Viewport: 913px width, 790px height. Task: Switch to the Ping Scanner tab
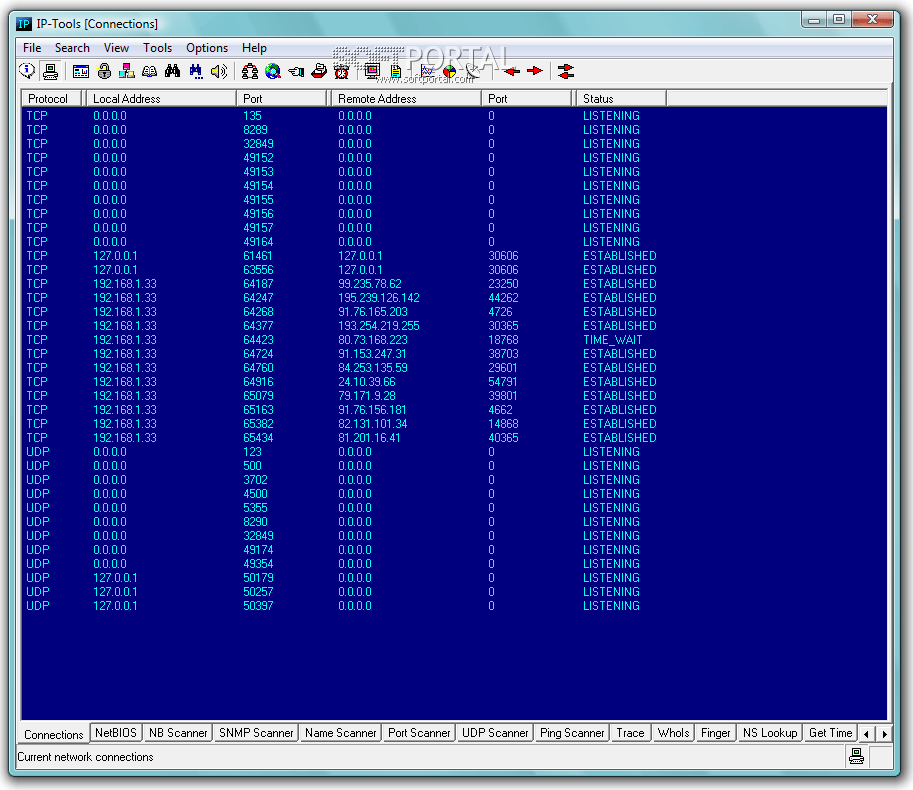click(x=572, y=732)
